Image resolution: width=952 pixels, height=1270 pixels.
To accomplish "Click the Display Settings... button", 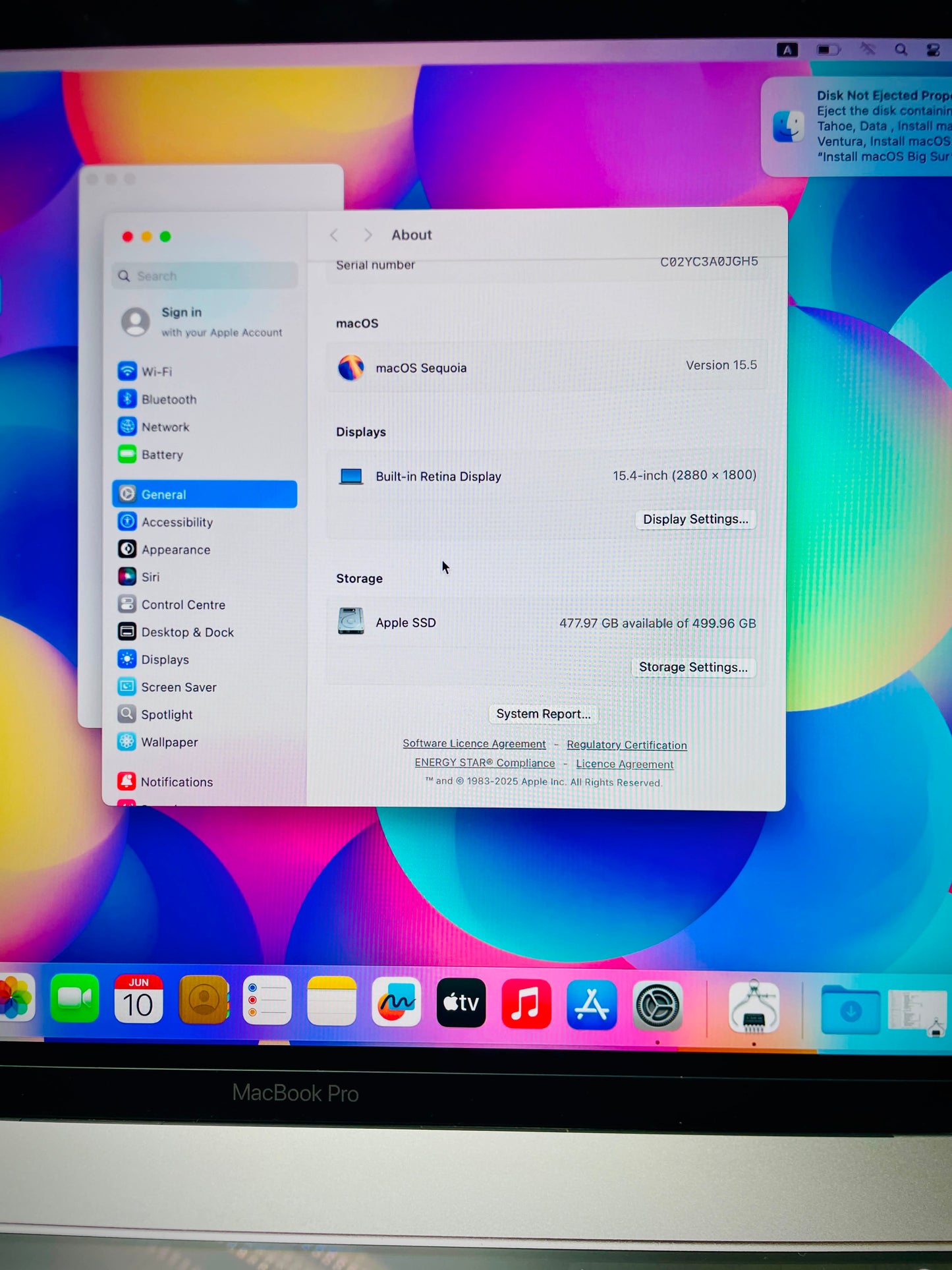I will 696,519.
